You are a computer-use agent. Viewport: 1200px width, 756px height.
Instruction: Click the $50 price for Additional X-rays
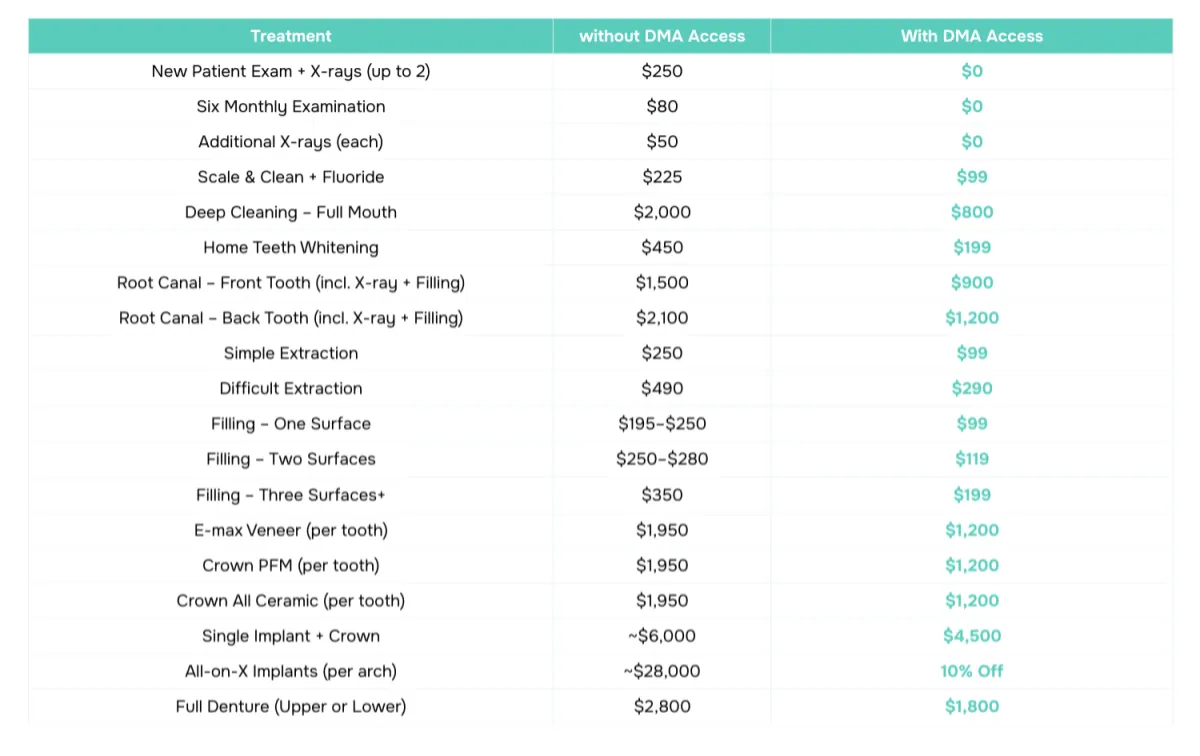tap(662, 142)
